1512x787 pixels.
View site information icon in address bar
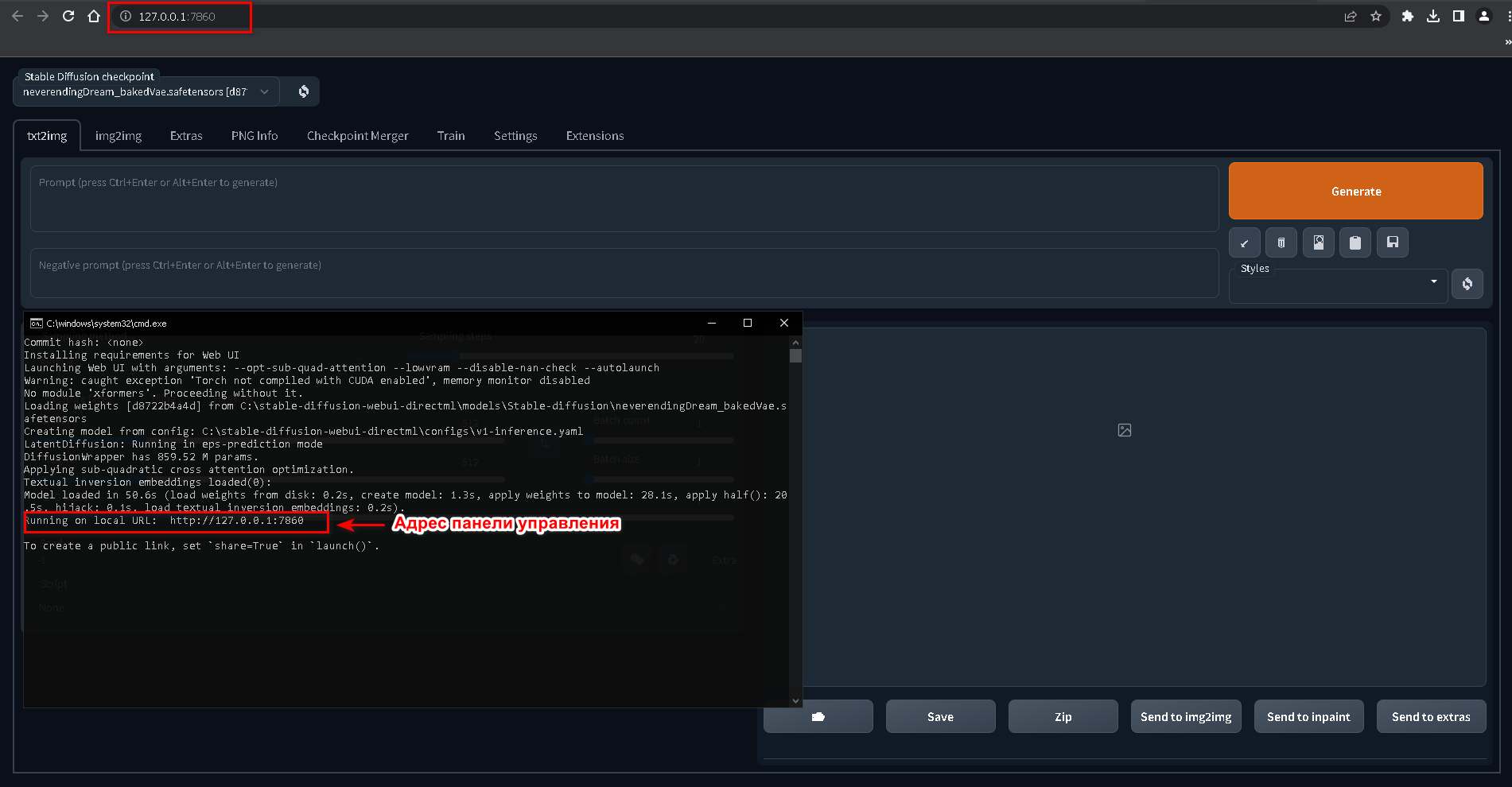coord(126,16)
